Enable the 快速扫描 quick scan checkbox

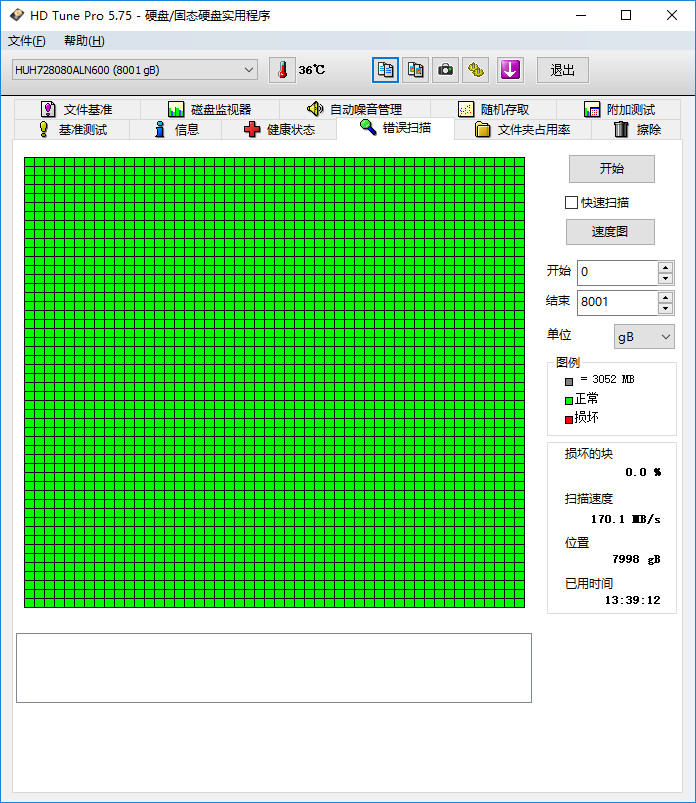coord(571,203)
